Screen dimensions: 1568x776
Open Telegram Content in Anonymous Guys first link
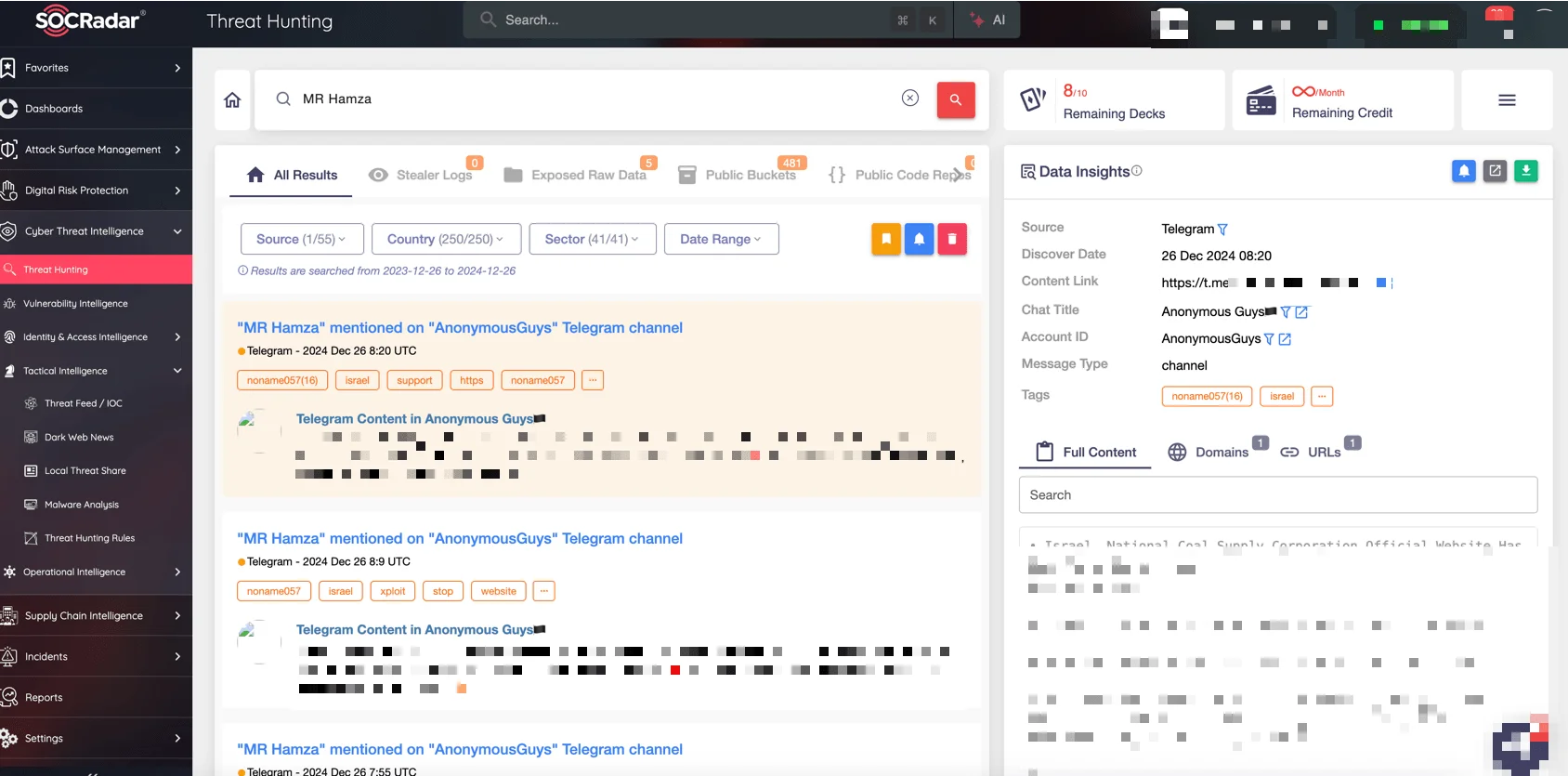(x=420, y=419)
